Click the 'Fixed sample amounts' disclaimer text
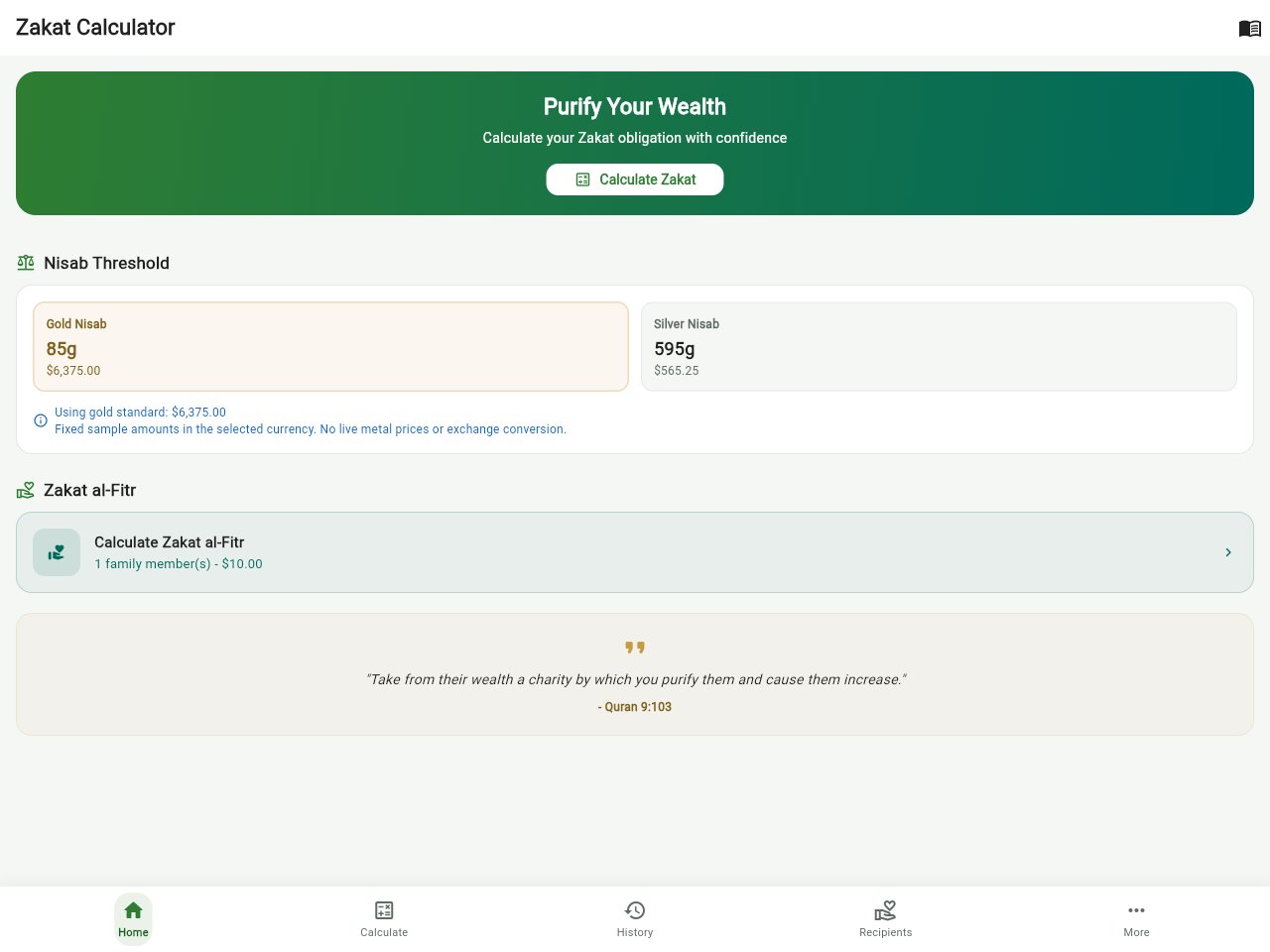 [x=311, y=429]
